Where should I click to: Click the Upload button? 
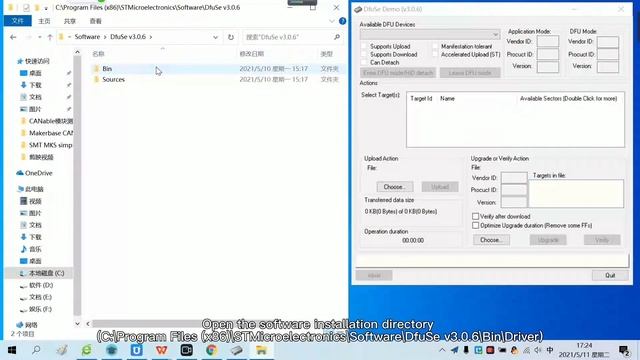click(x=440, y=187)
